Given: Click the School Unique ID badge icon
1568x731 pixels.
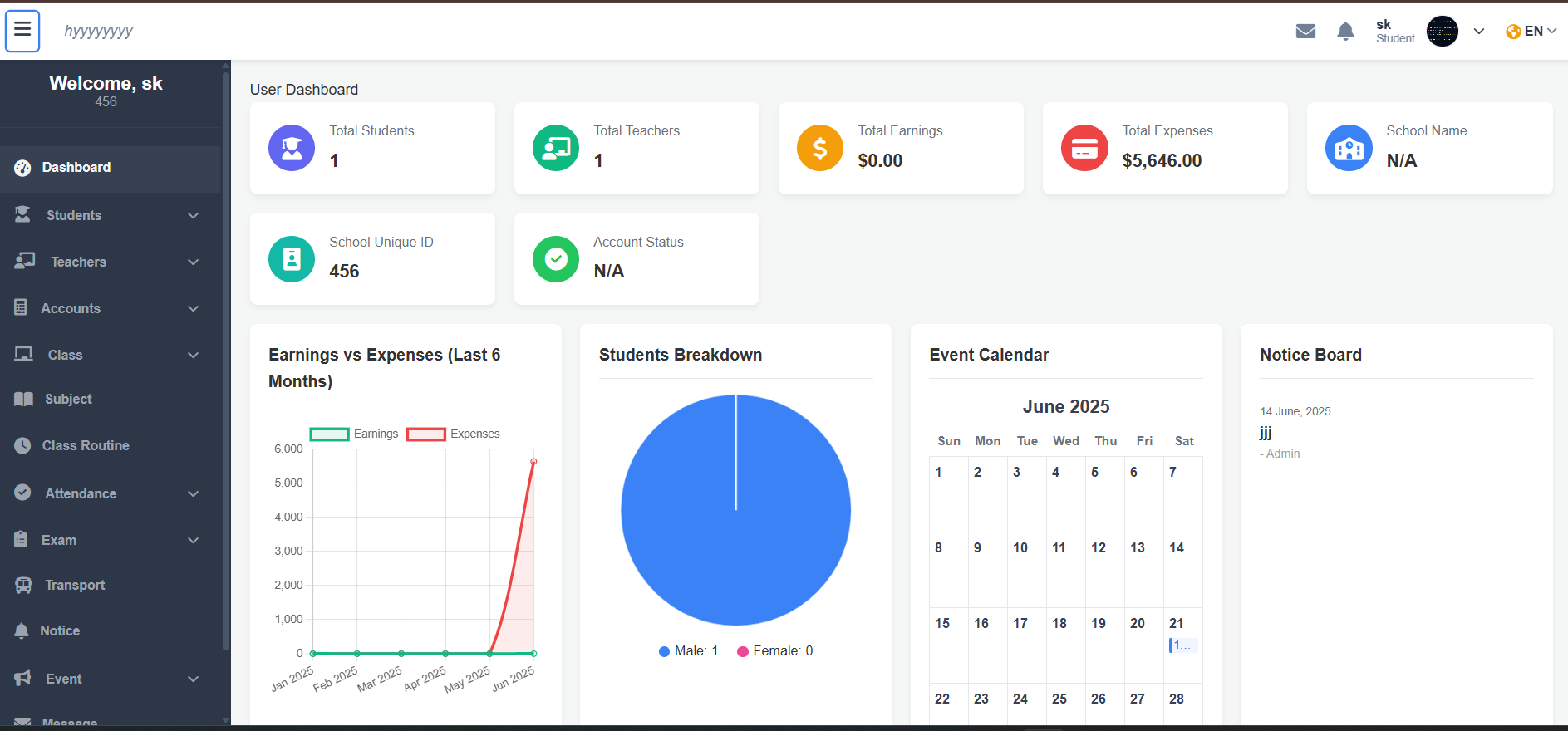Looking at the screenshot, I should click(292, 259).
